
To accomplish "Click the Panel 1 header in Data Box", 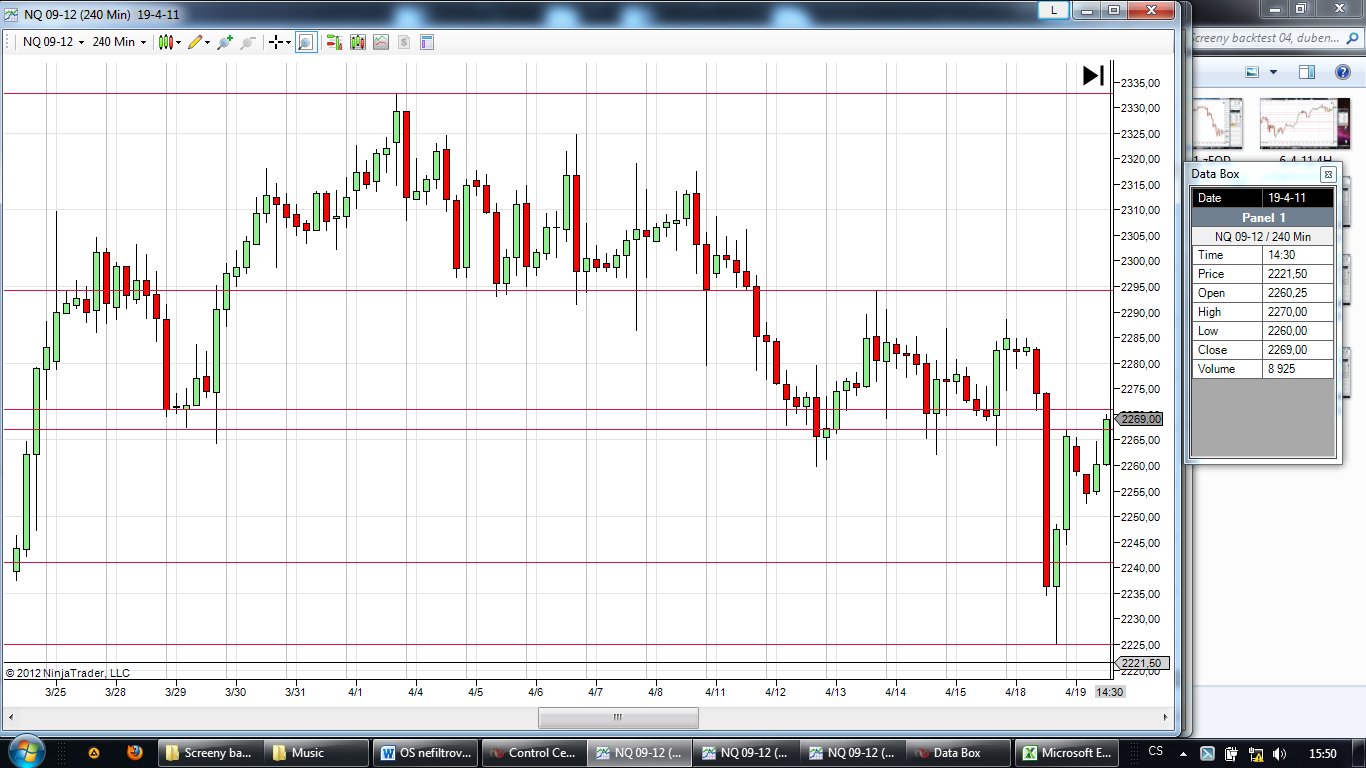I will pyautogui.click(x=1263, y=217).
